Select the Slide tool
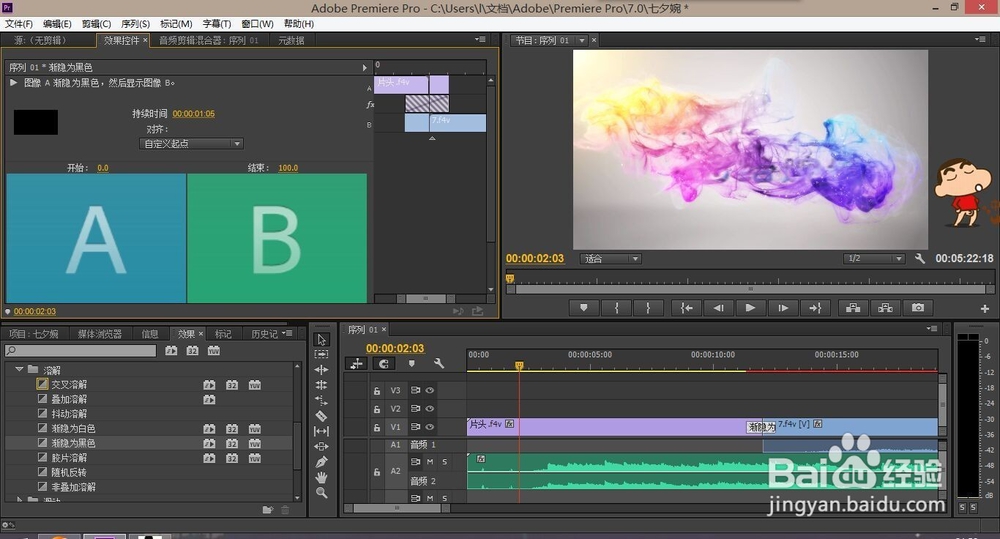The image size is (1000, 539). pyautogui.click(x=321, y=447)
